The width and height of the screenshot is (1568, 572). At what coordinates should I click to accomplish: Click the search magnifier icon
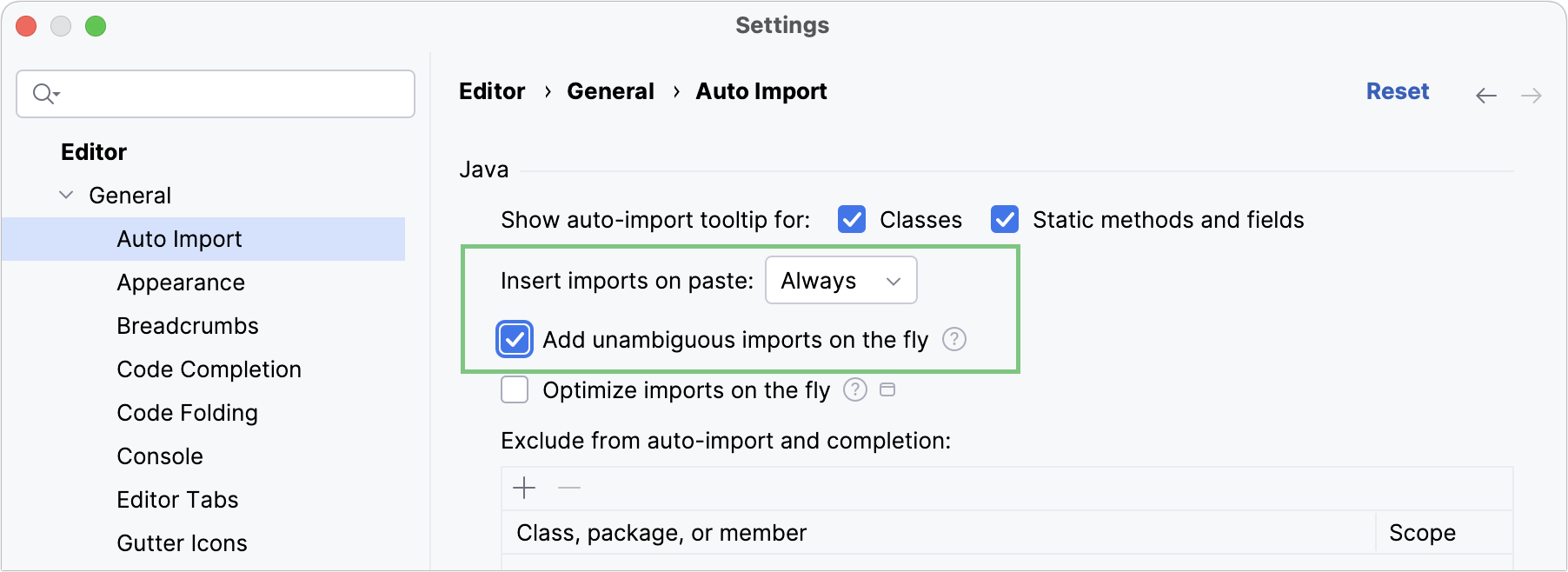pyautogui.click(x=42, y=93)
